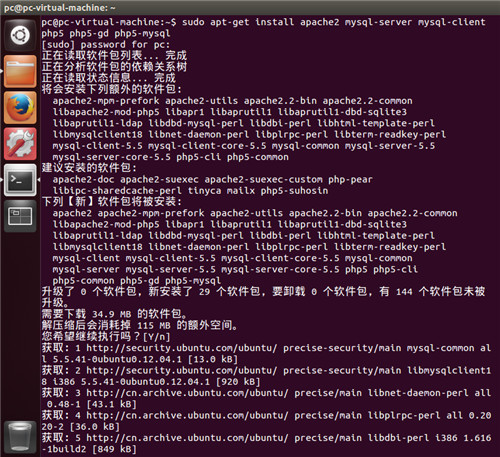Open the Files folder launcher icon
The width and height of the screenshot is (500, 457).
pyautogui.click(x=20, y=71)
